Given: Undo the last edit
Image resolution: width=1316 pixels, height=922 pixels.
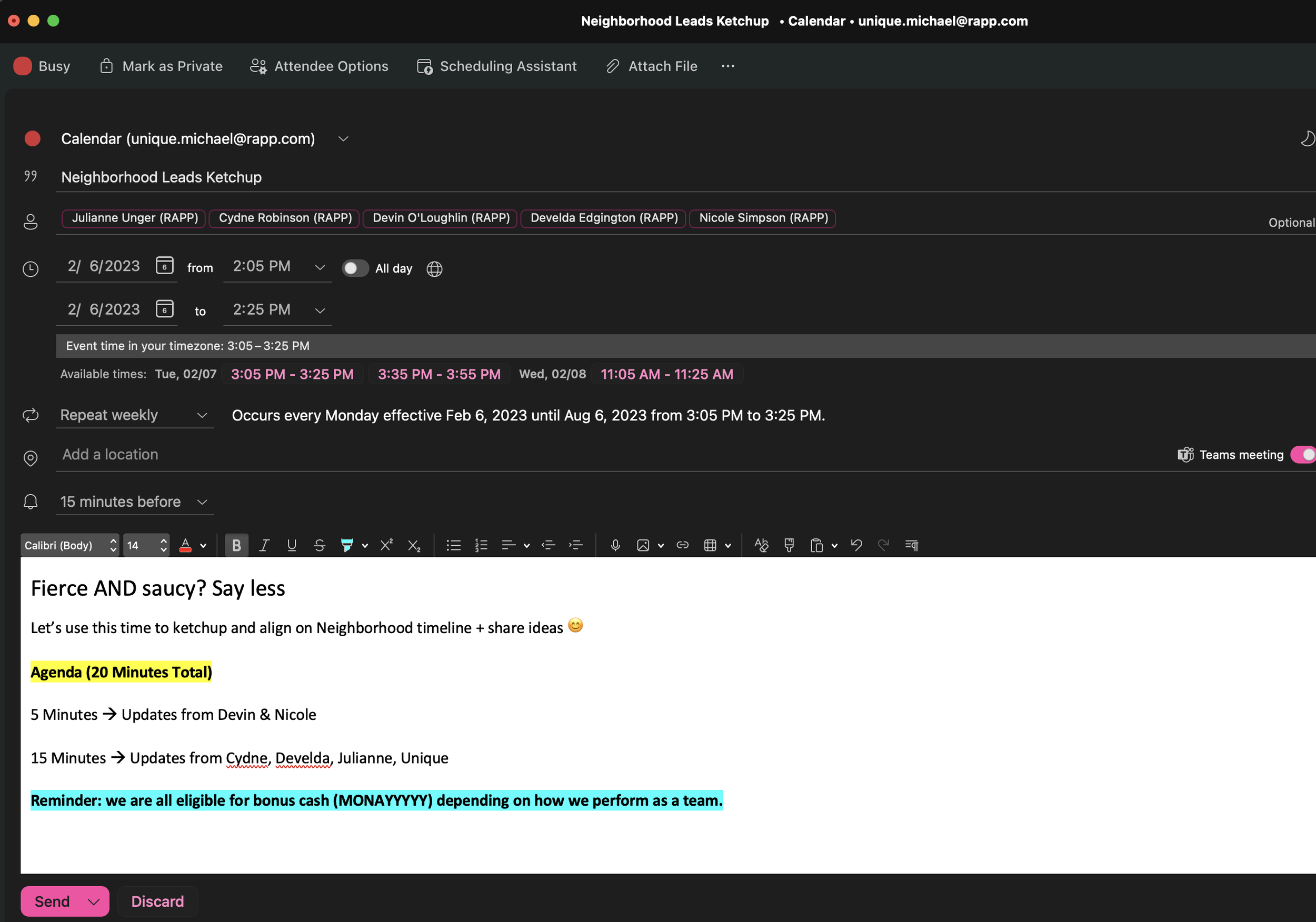Looking at the screenshot, I should [856, 545].
